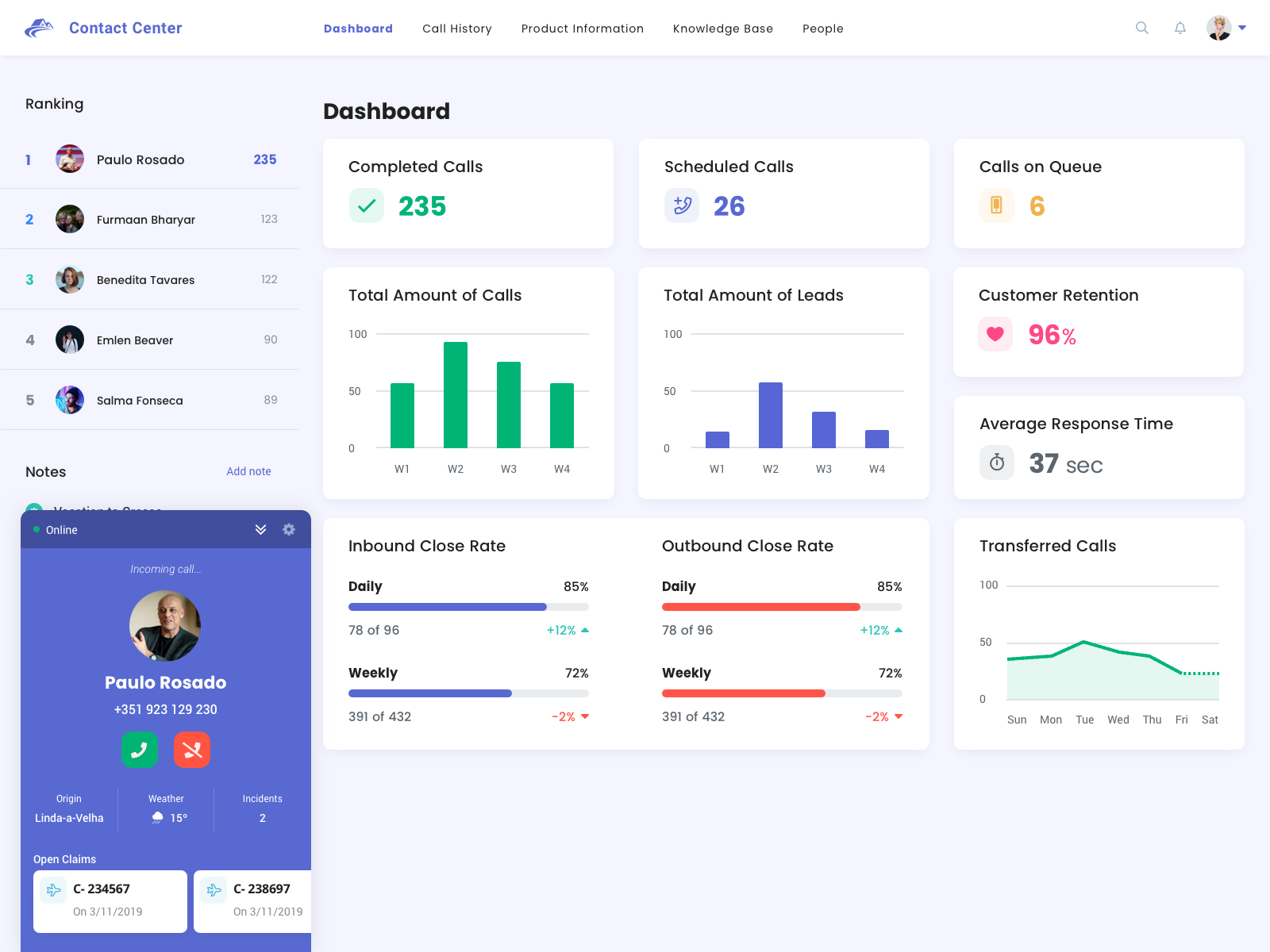
Task: Click the Customer Retention heart icon
Action: tap(995, 334)
